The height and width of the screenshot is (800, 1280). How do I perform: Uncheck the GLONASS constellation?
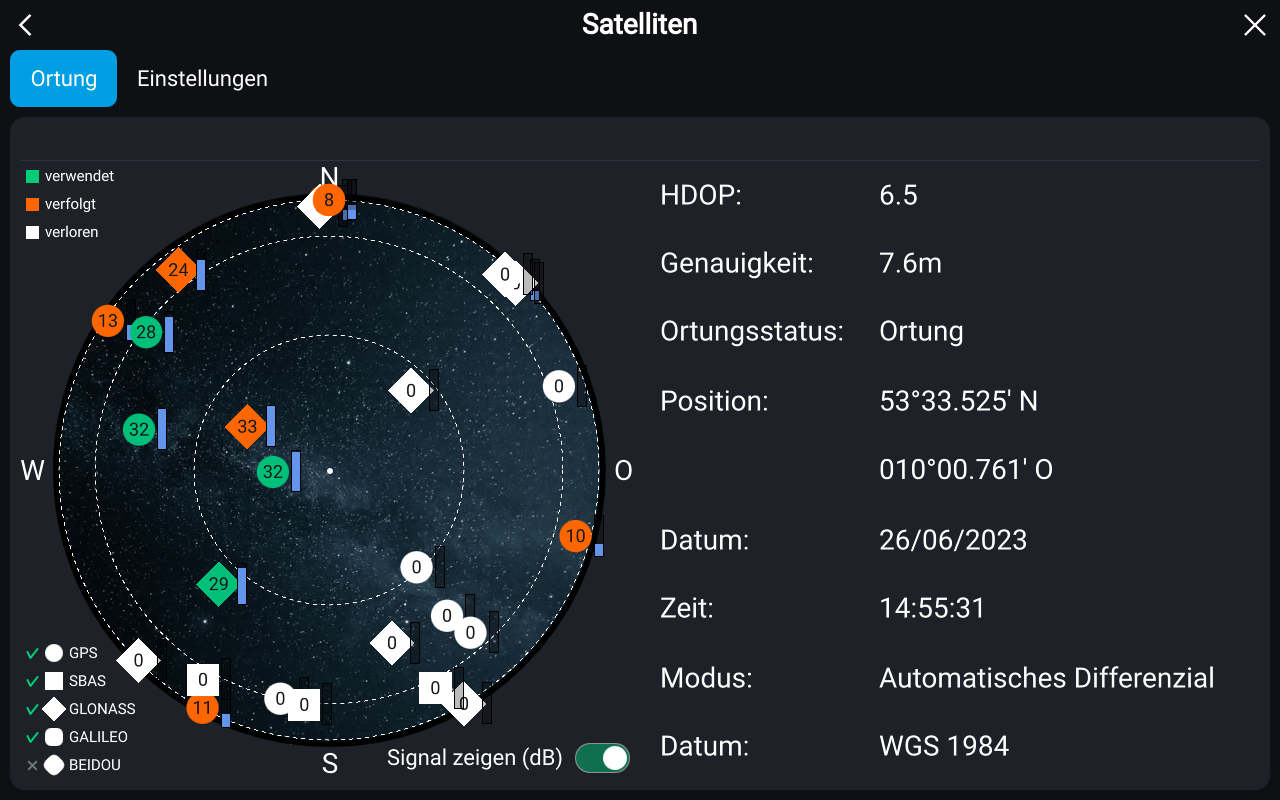point(33,709)
